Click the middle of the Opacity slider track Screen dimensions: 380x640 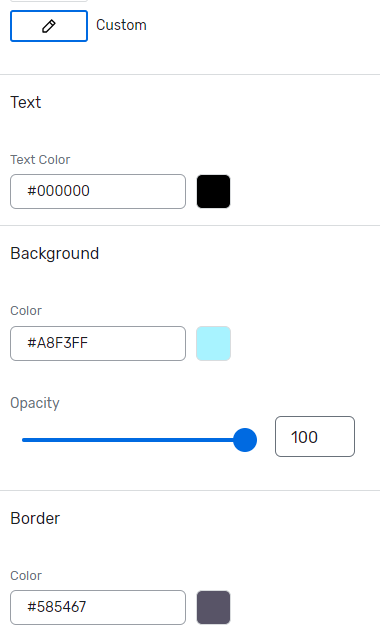point(133,440)
